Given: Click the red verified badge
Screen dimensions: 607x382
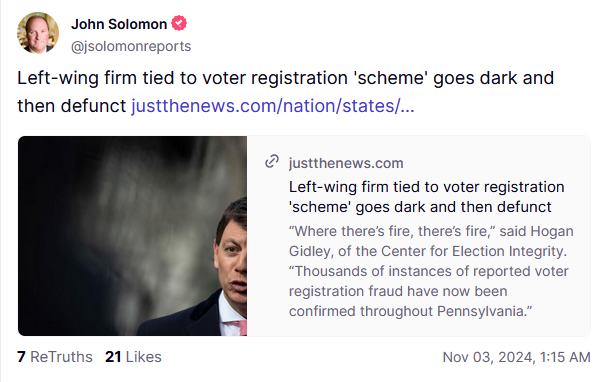Looking at the screenshot, I should tap(179, 23).
